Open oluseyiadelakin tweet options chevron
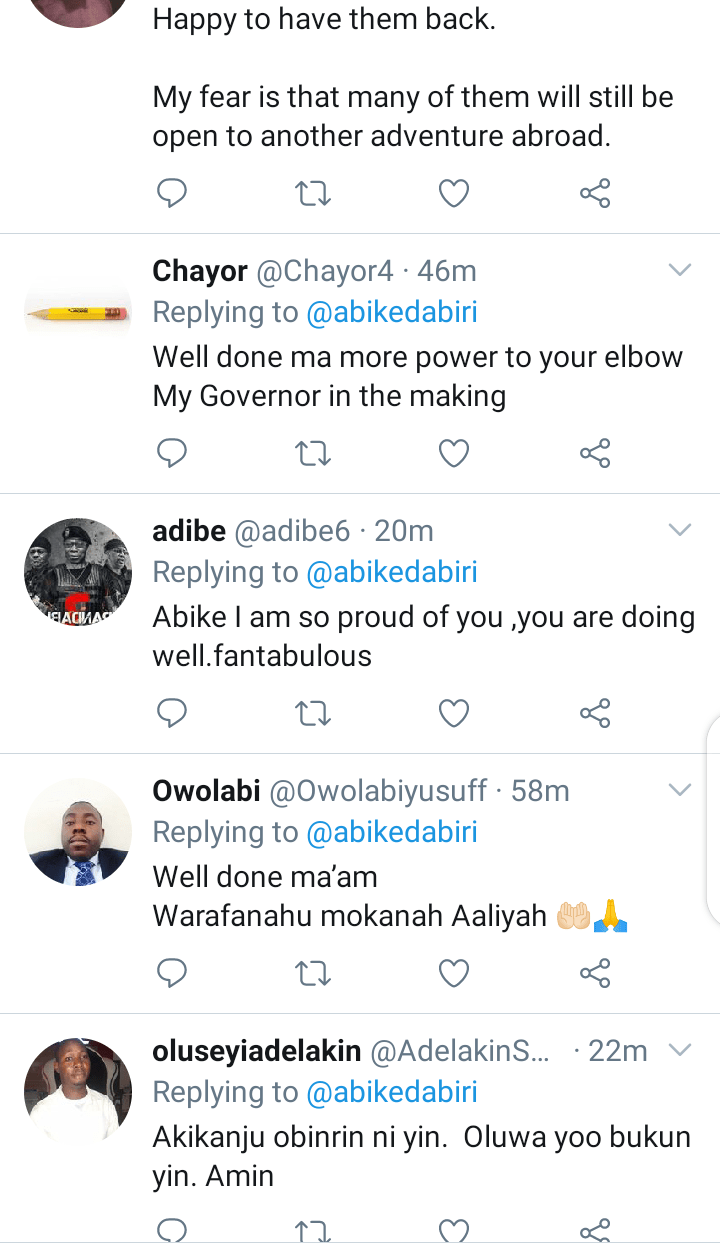720x1250 pixels. 680,1050
